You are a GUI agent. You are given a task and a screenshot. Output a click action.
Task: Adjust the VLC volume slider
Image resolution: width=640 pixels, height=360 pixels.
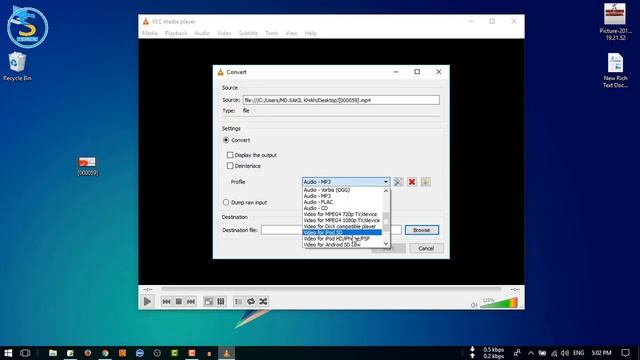coord(499,303)
